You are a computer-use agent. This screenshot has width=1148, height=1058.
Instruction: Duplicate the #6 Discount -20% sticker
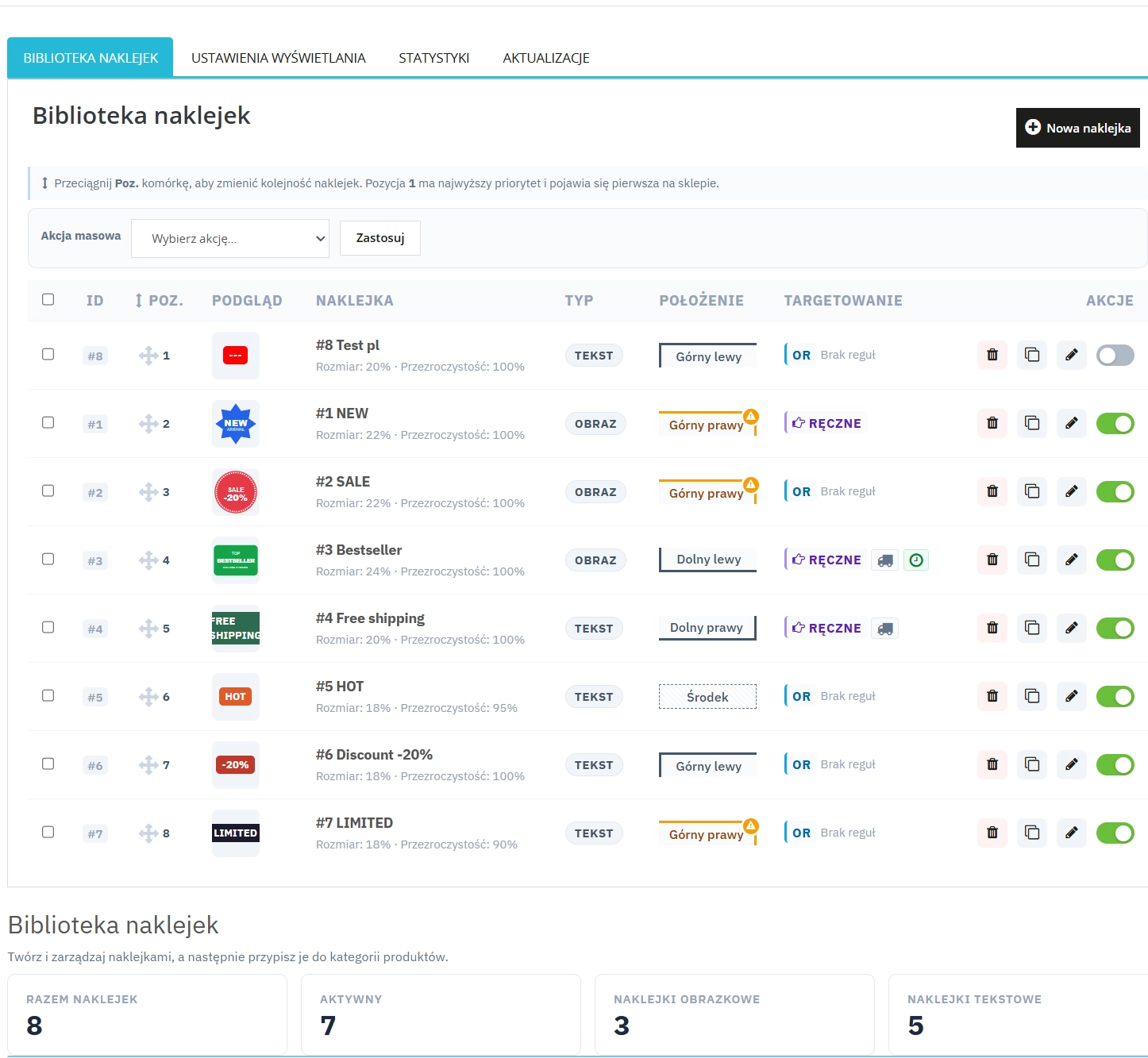click(1032, 764)
